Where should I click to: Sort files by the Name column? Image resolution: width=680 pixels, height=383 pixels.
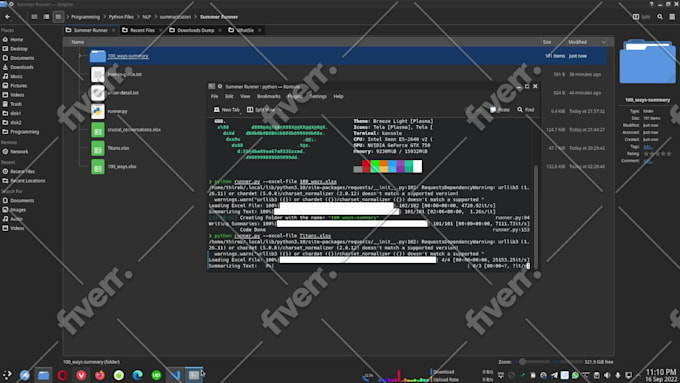click(78, 42)
